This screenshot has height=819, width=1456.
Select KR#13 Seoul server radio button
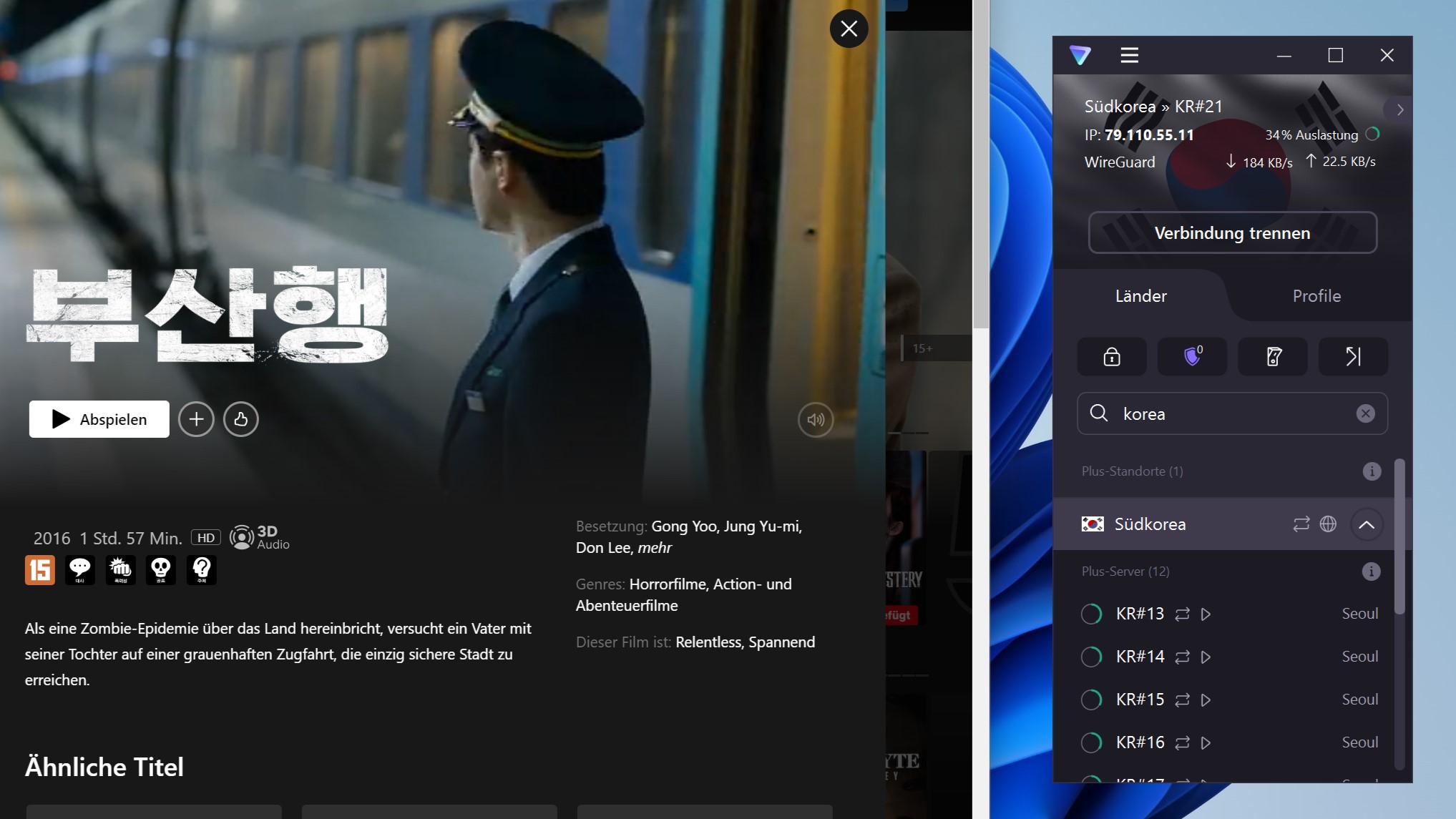(1092, 613)
